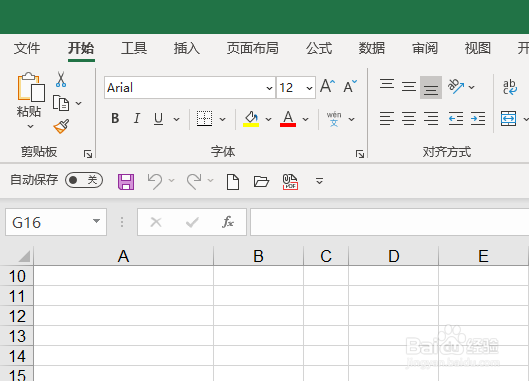529x381 pixels.
Task: Open 字体 settings dialog launcher
Action: point(360,154)
